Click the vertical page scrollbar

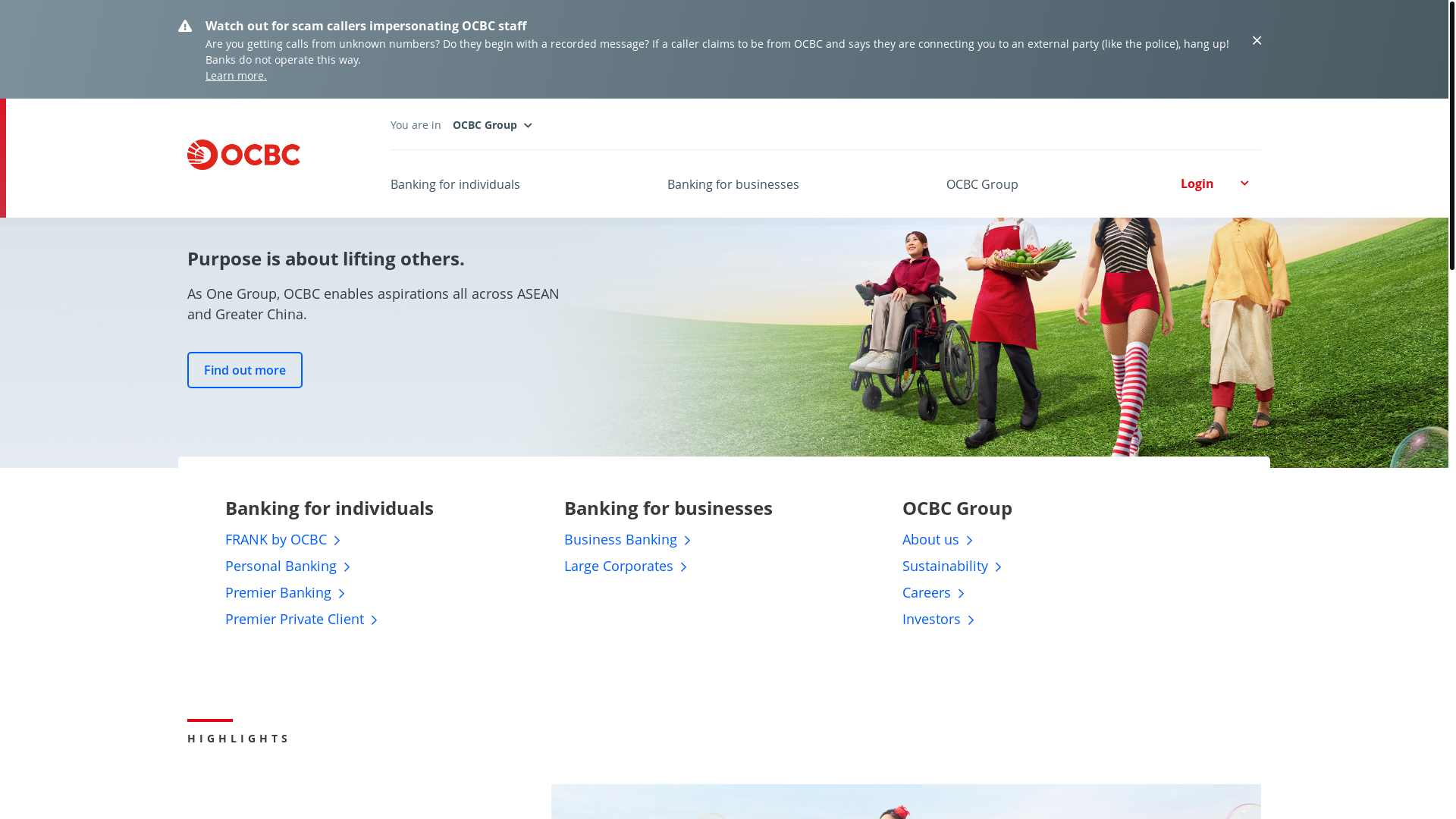pyautogui.click(x=1451, y=136)
